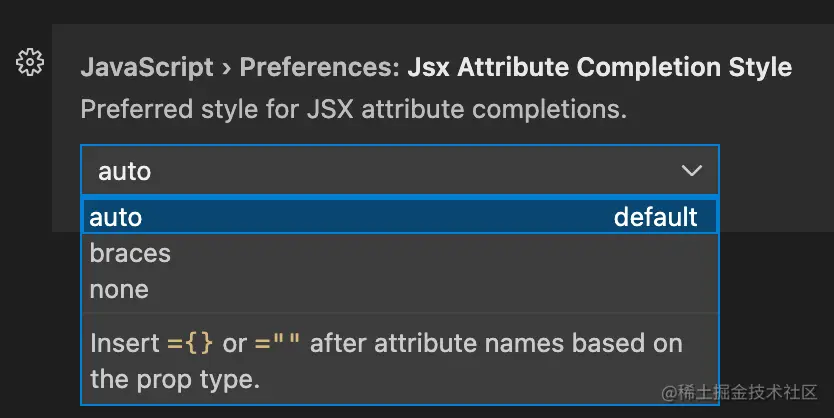Click the ="" code snippet in the description
This screenshot has width=834, height=418.
pyautogui.click(x=277, y=342)
